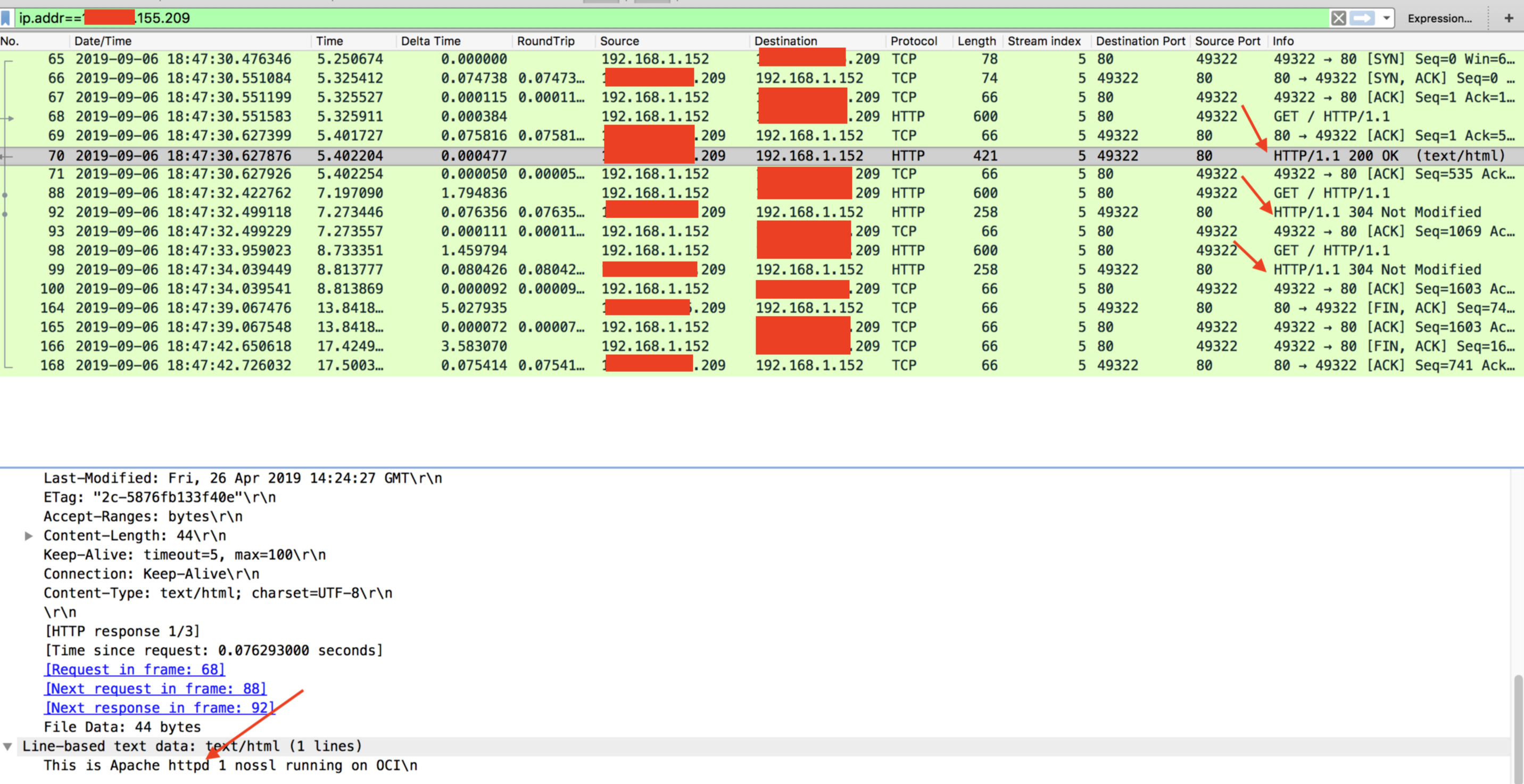Click the Stream index column header
This screenshot has height=784, width=1524.
1043,41
